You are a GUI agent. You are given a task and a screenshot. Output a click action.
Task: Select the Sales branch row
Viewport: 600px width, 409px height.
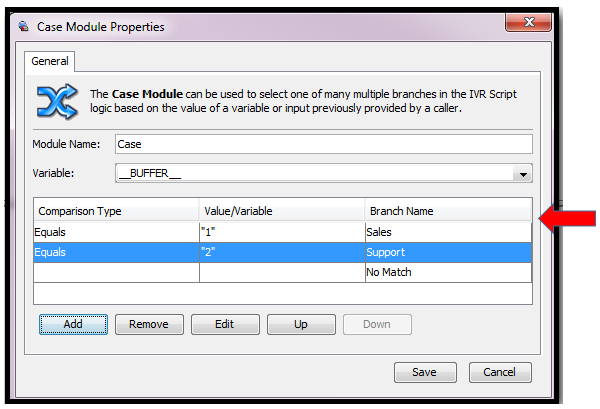tap(447, 231)
